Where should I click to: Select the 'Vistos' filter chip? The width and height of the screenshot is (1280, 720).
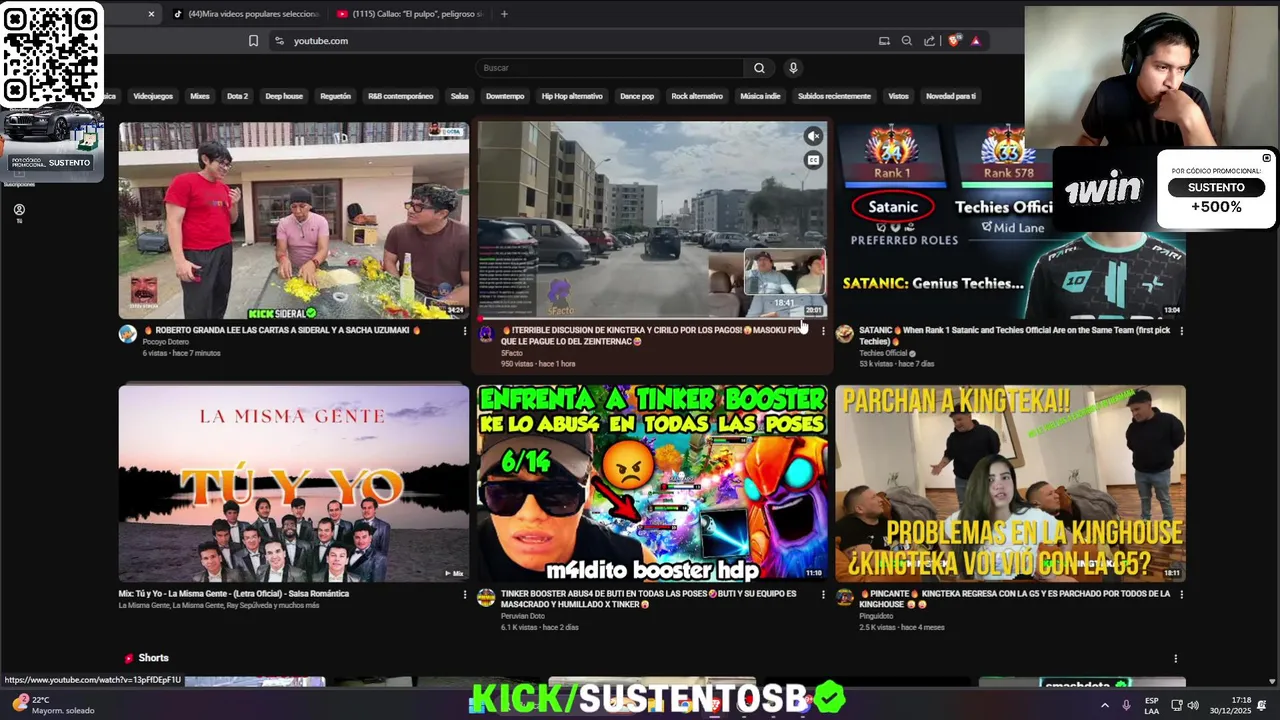point(899,96)
